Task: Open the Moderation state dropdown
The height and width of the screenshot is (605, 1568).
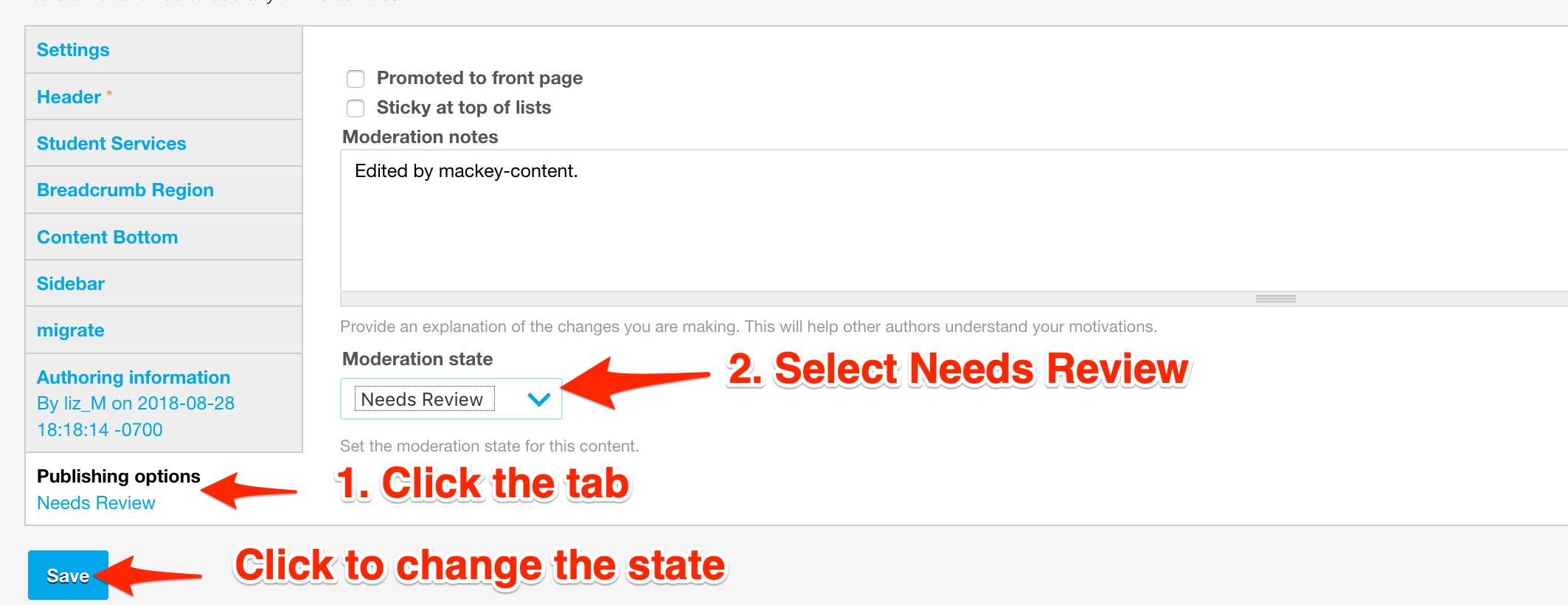Action: pyautogui.click(x=451, y=399)
